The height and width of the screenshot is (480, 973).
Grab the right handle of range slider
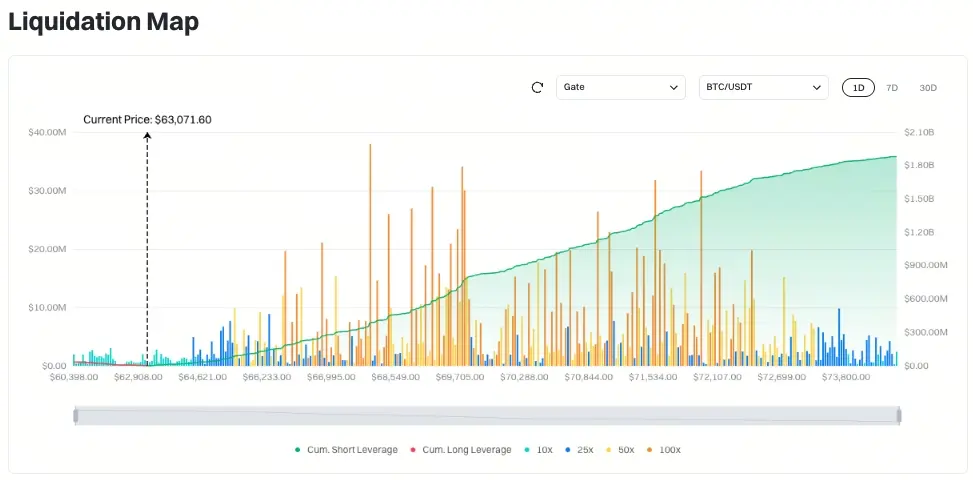coord(898,416)
